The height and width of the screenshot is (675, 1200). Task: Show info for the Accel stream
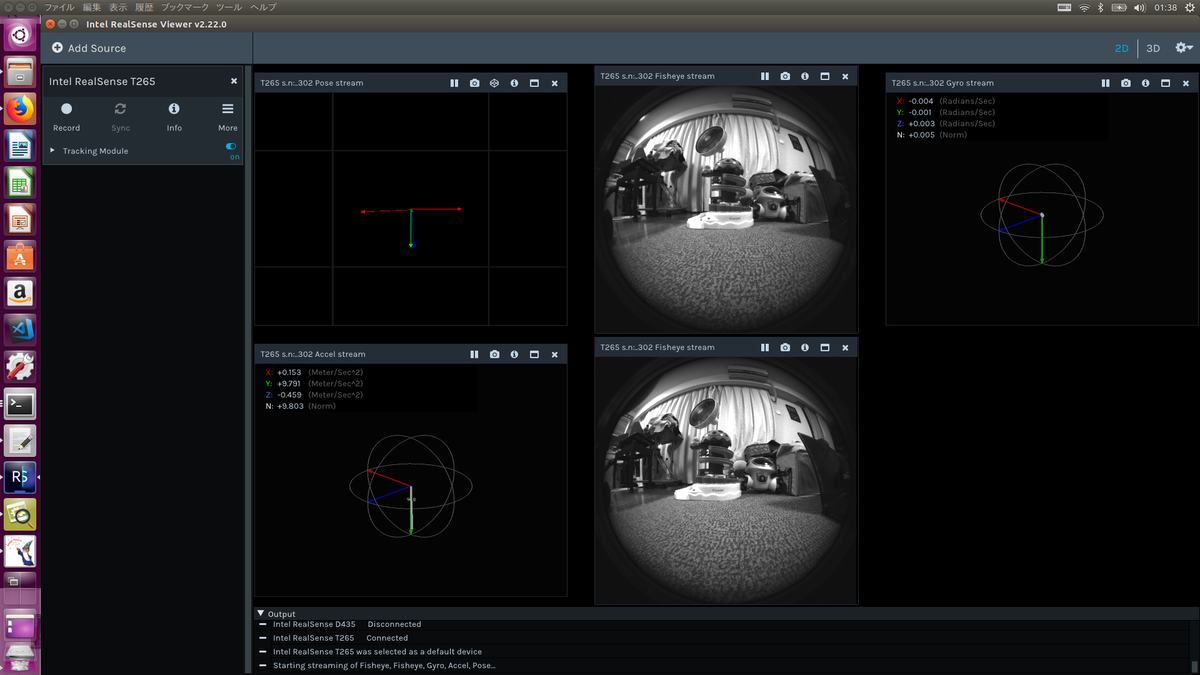tap(514, 354)
